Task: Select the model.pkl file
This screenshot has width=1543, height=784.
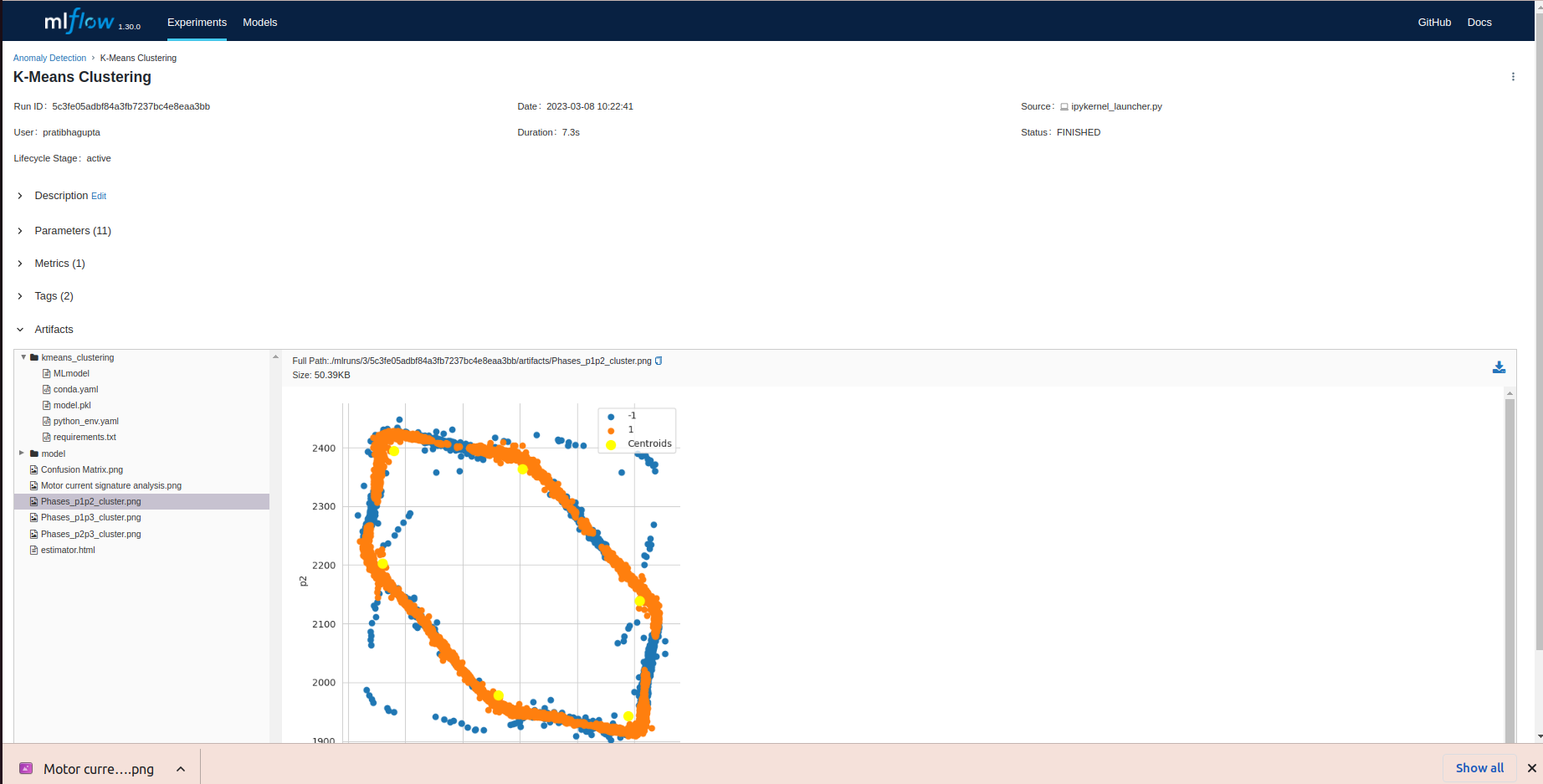Action: point(72,405)
